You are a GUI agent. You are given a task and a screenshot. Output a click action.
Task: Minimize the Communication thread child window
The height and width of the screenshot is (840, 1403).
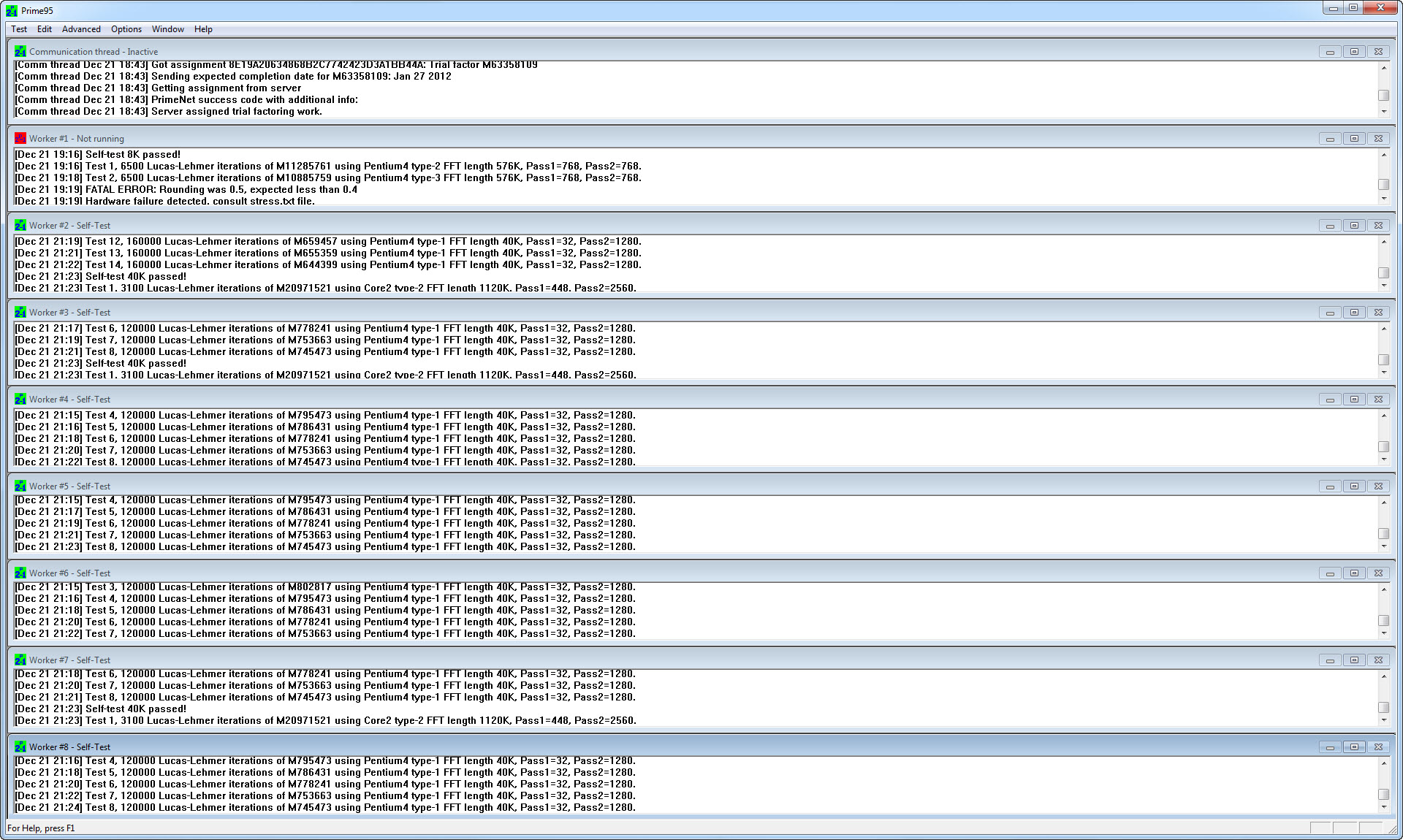(1330, 52)
